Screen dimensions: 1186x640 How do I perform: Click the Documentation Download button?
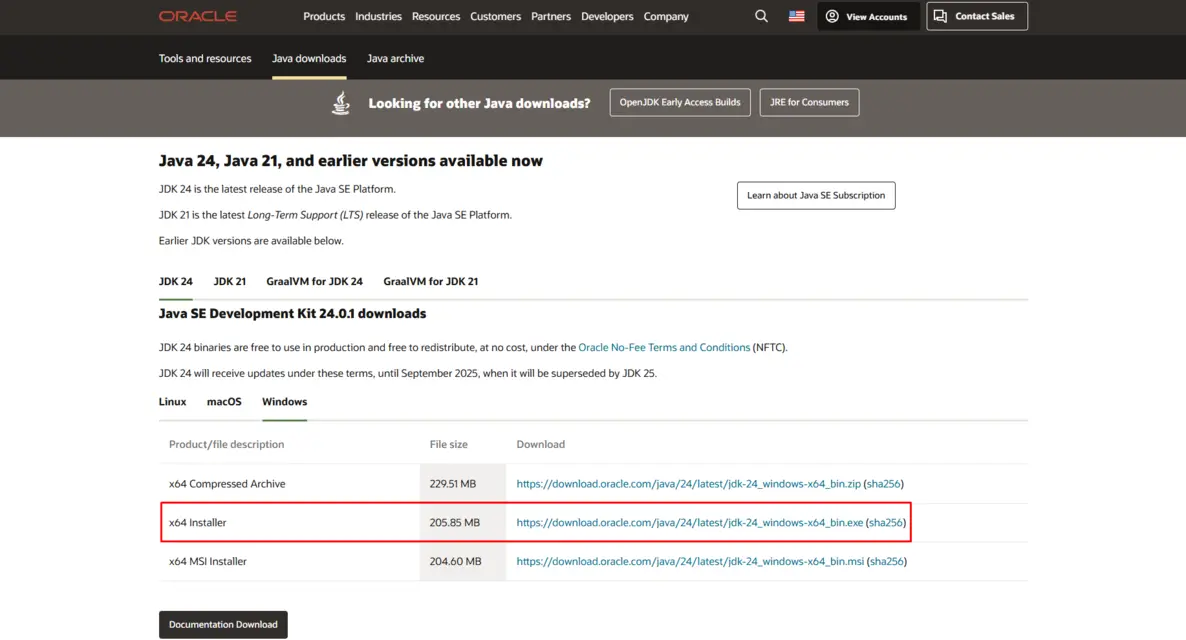pyautogui.click(x=223, y=625)
